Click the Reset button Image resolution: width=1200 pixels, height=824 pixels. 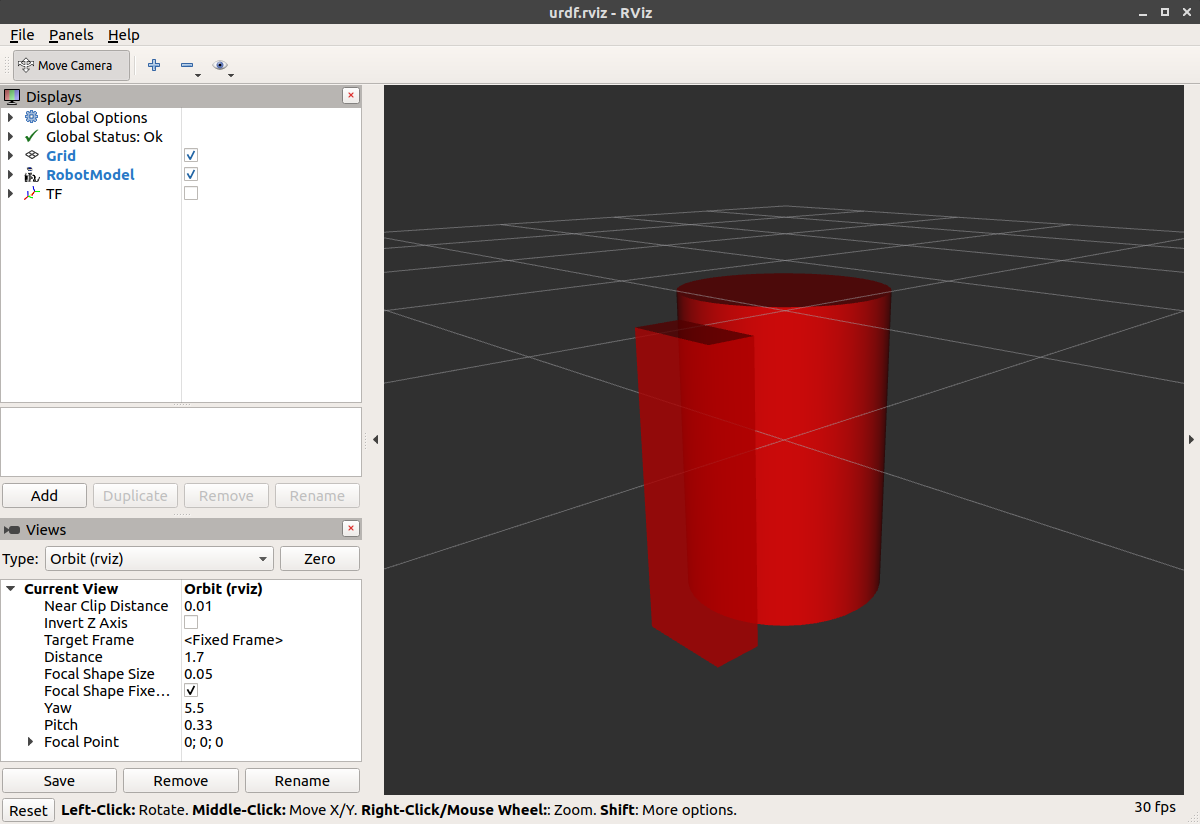click(28, 811)
